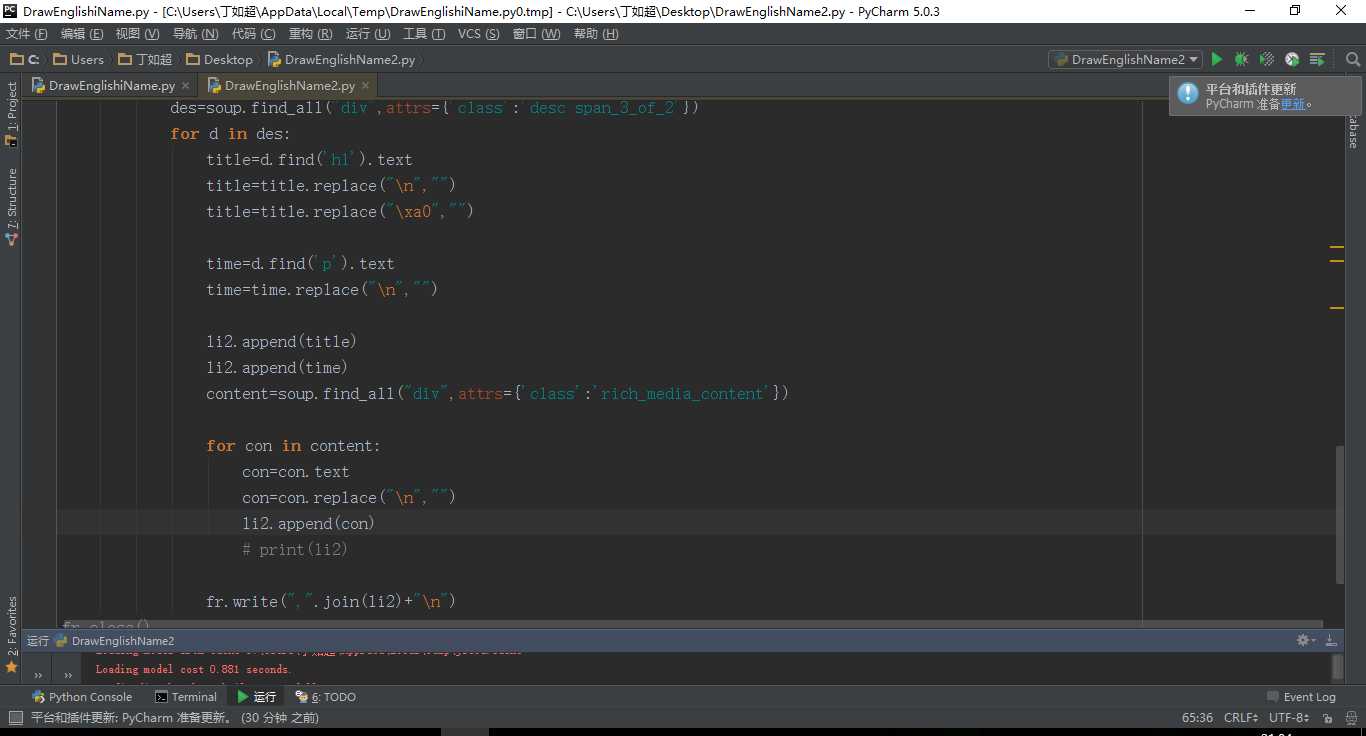Open the 运行 (U) menu

tap(369, 34)
